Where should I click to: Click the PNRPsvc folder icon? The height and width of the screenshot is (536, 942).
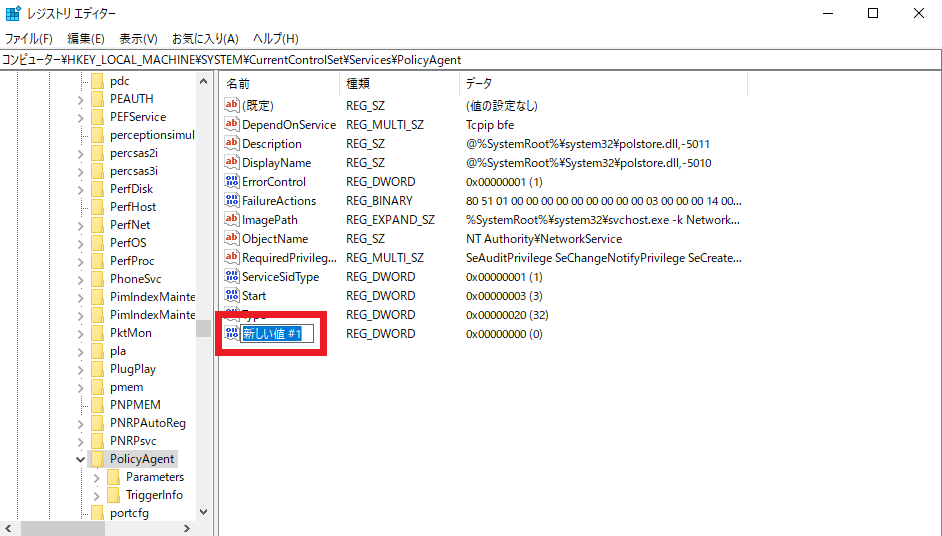(97, 441)
